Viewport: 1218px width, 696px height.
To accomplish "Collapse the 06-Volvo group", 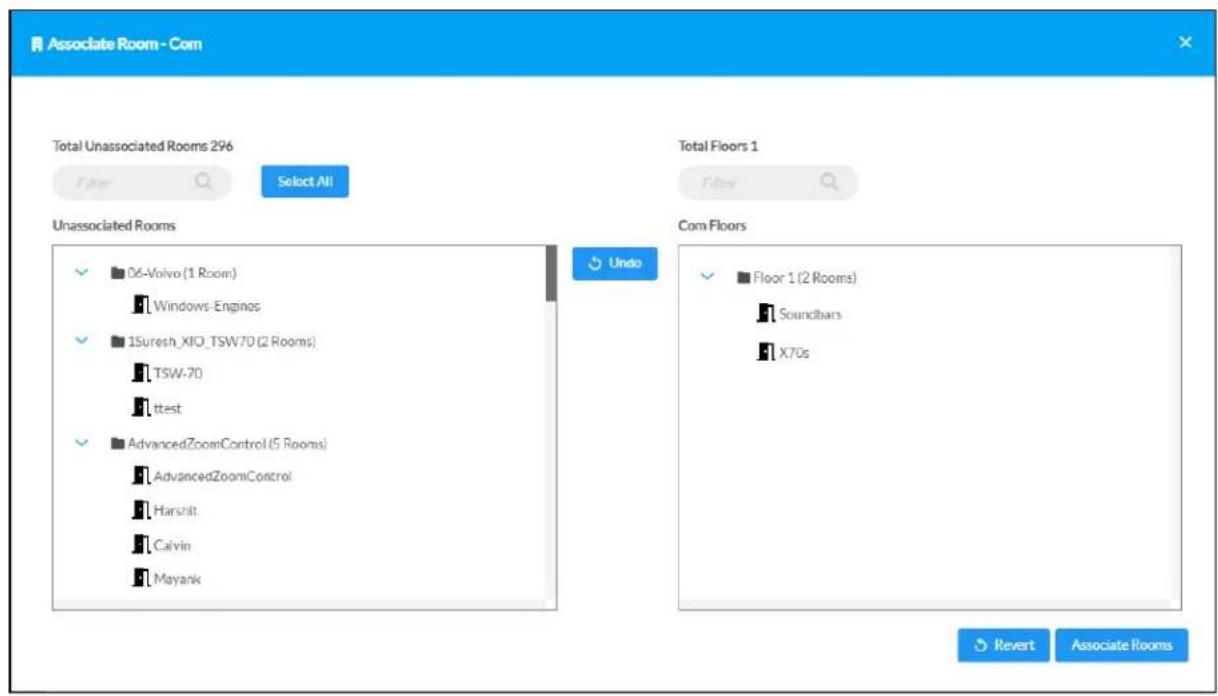I will coord(82,272).
